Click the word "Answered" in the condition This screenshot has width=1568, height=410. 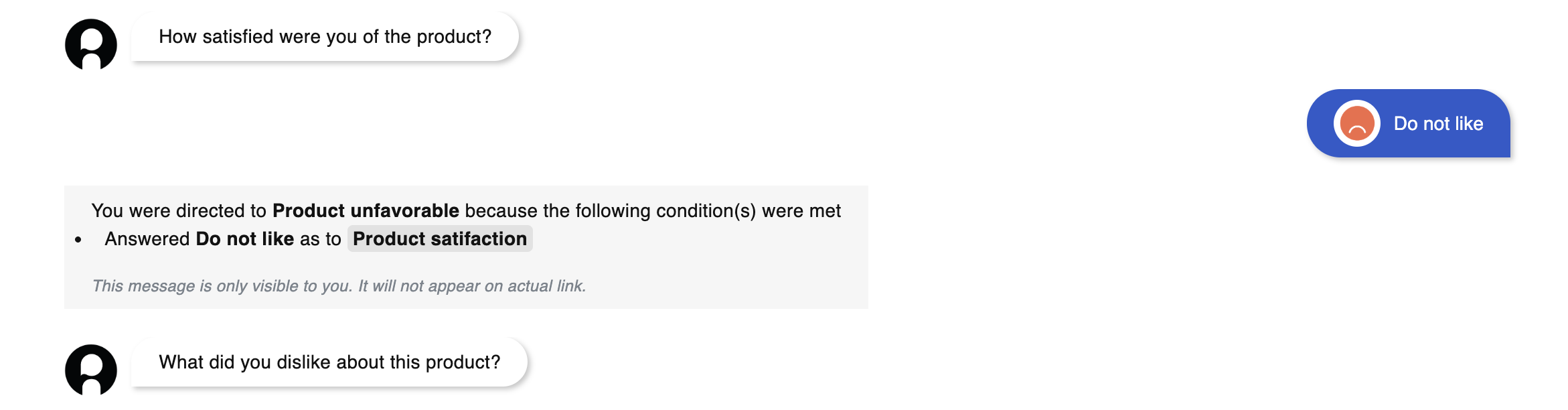(147, 239)
